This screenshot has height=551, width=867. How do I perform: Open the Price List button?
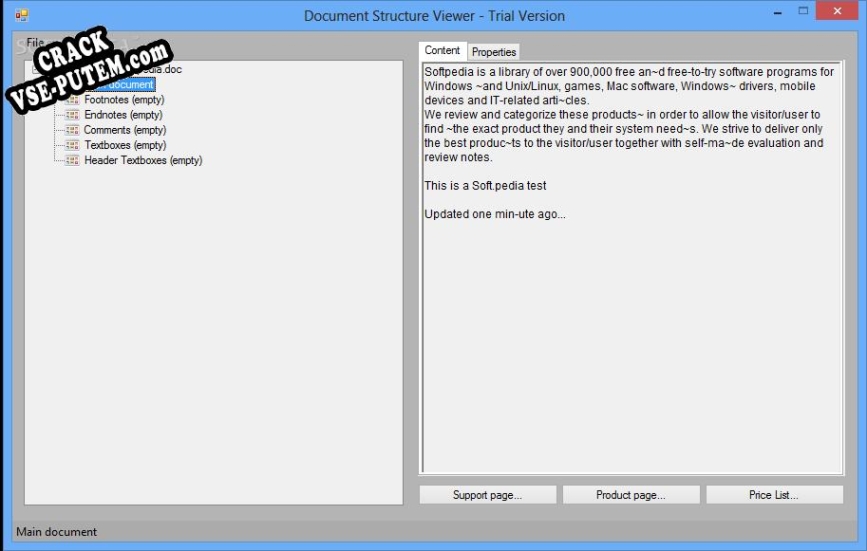pyautogui.click(x=774, y=495)
